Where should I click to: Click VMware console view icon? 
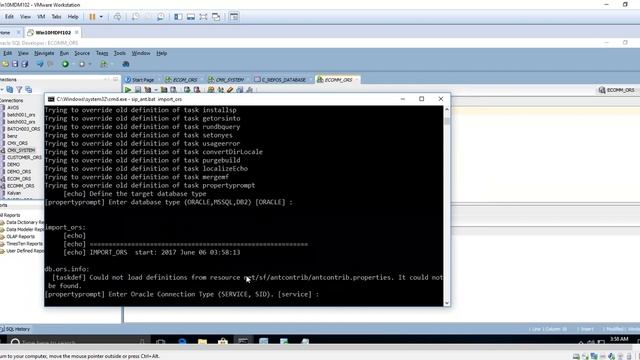[x=234, y=17]
